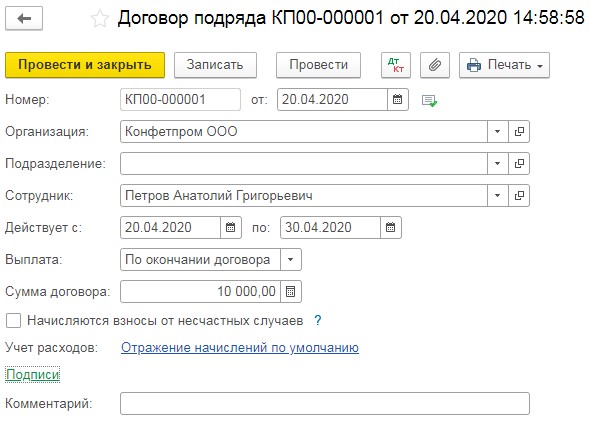This screenshot has height=425, width=590.
Task: Expand the Организация dropdown list
Action: click(x=498, y=131)
